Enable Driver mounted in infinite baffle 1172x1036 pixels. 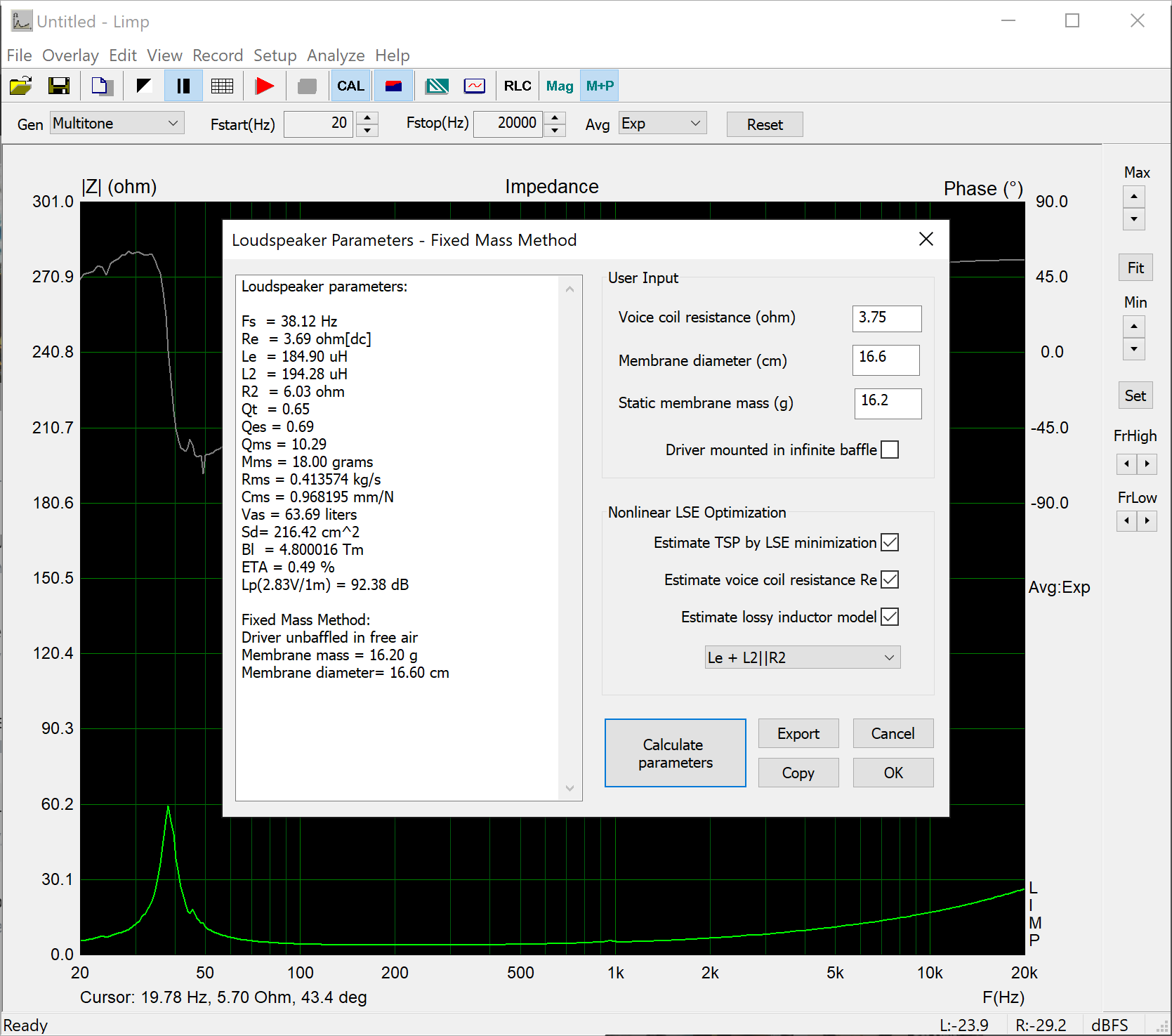pyautogui.click(x=890, y=450)
